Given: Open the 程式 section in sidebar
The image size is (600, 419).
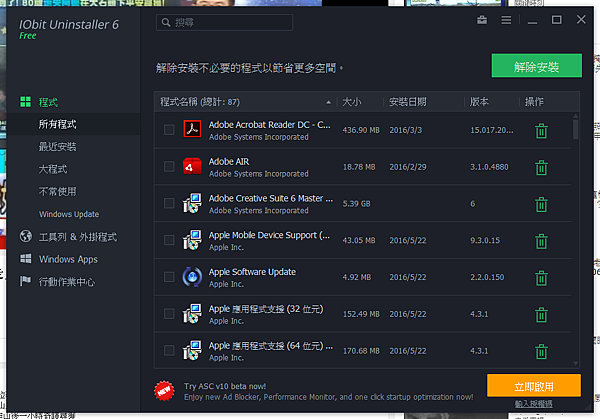Looking at the screenshot, I should pyautogui.click(x=48, y=102).
